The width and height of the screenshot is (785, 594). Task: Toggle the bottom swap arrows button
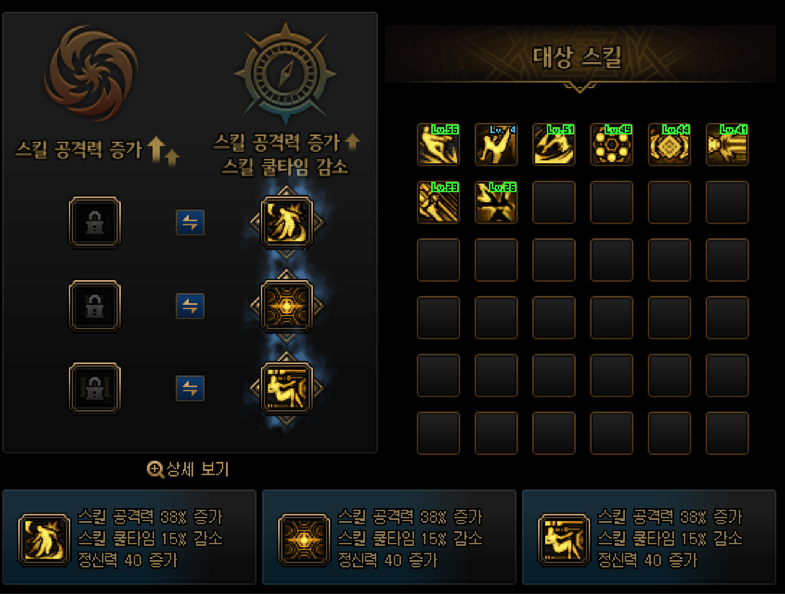190,388
